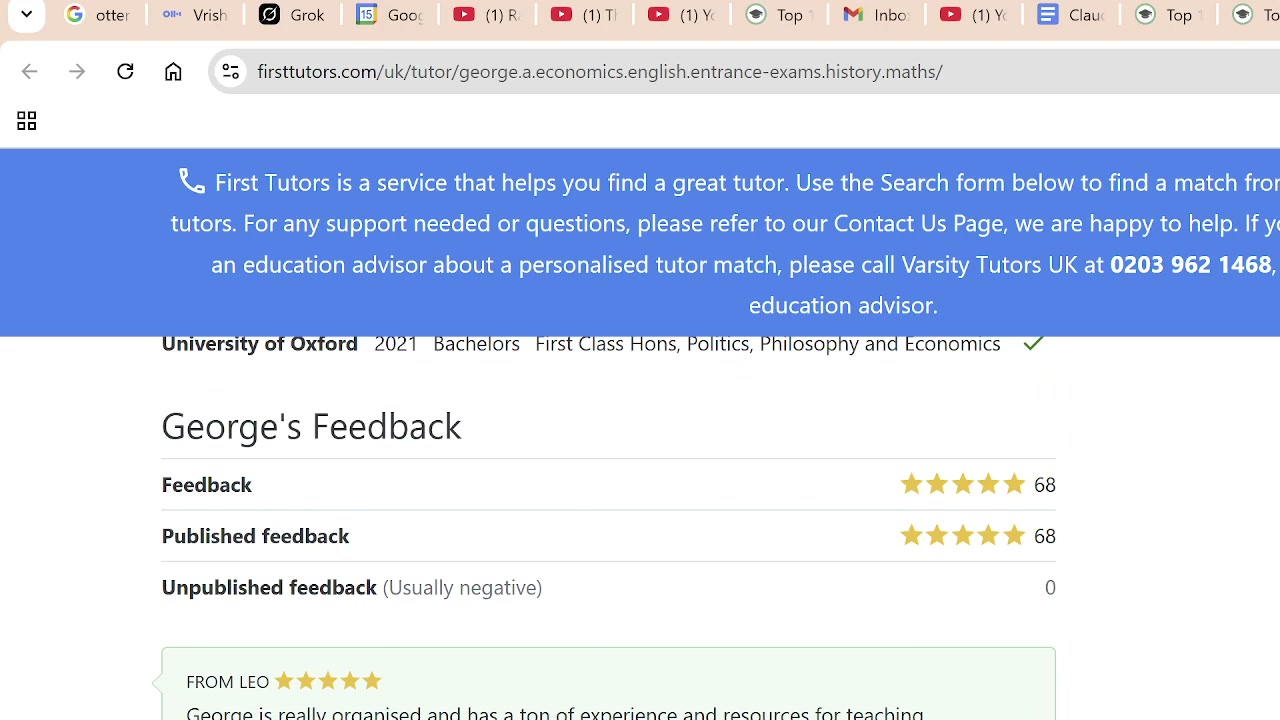Click the green verified checkmark beside Oxford degree
The width and height of the screenshot is (1280, 720).
tap(1033, 343)
